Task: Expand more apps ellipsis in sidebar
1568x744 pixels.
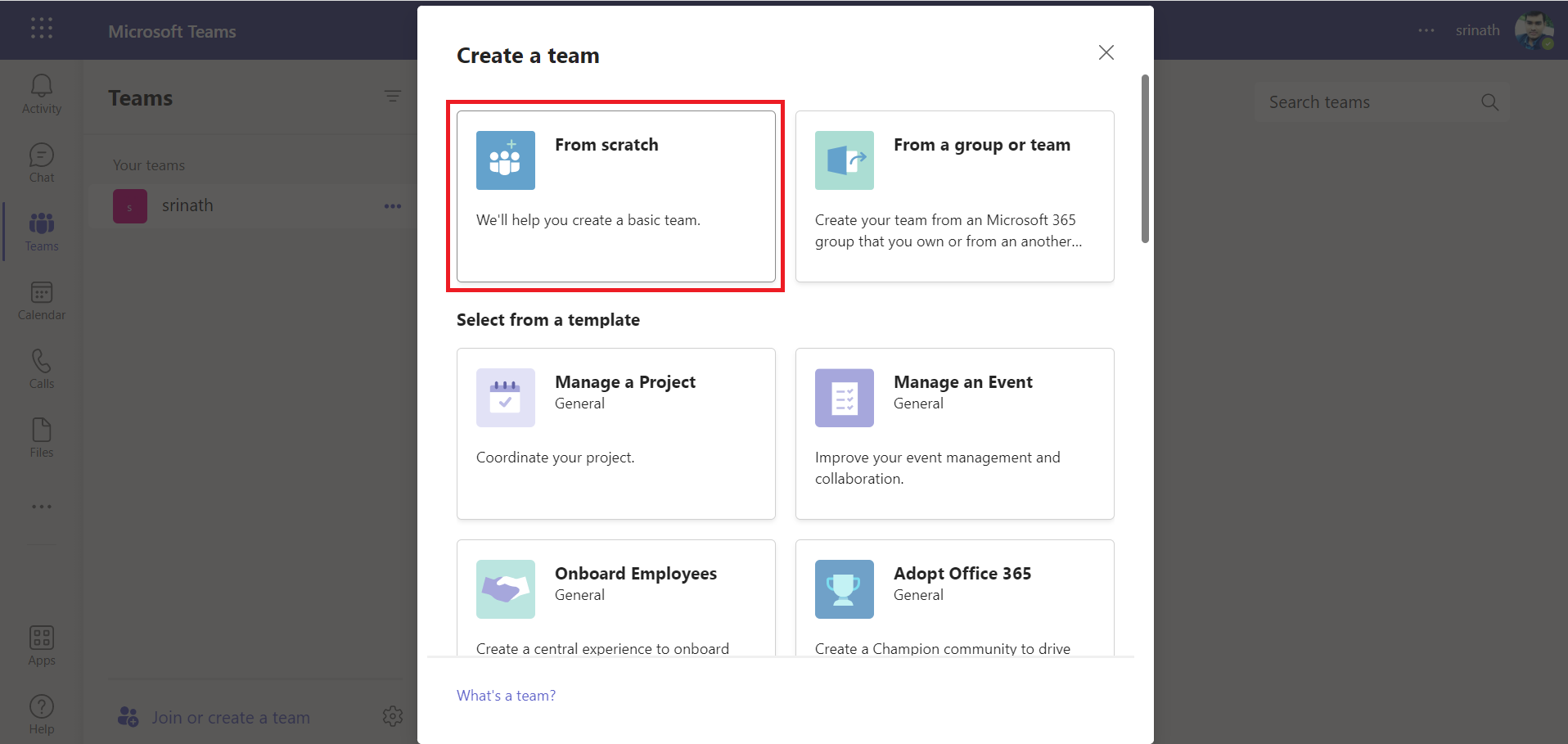Action: 42,507
